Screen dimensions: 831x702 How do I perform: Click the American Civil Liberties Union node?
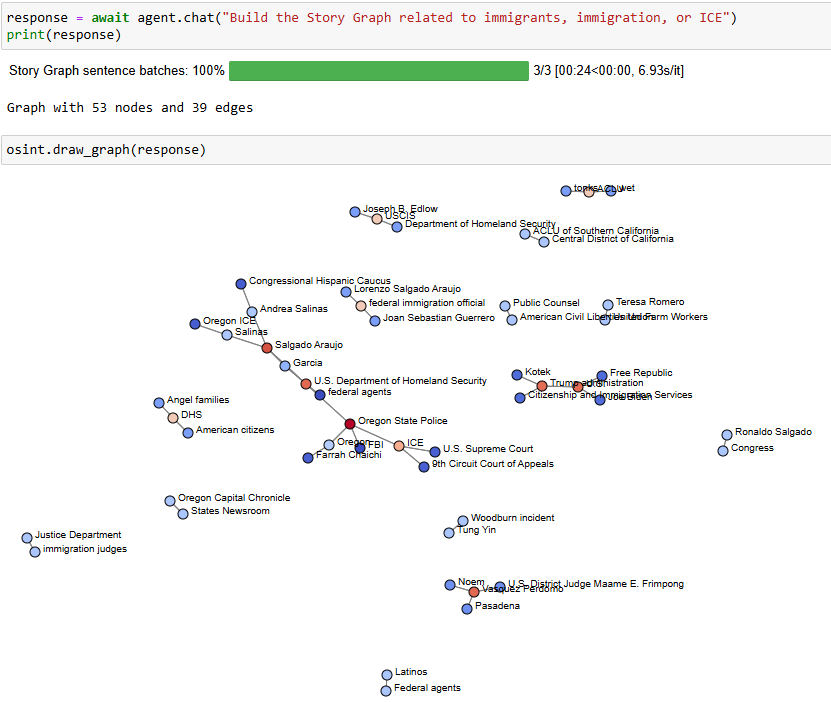[512, 320]
